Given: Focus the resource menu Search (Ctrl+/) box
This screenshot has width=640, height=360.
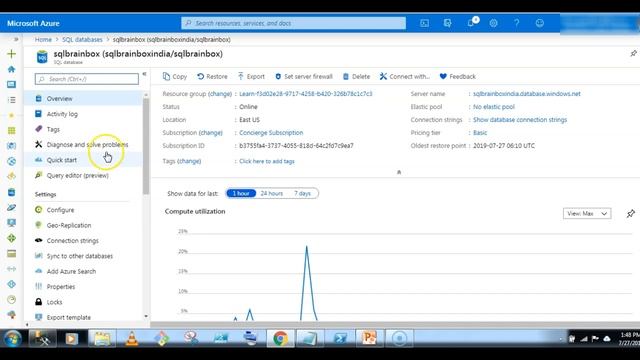Looking at the screenshot, I should coord(87,79).
